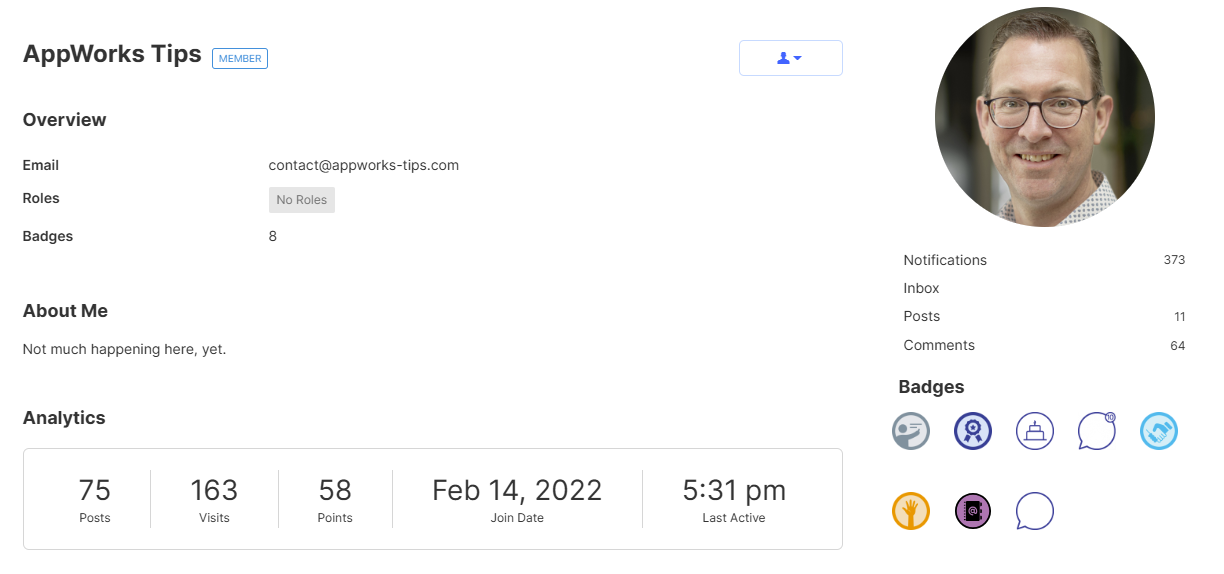Click the MEMBER rank label
Viewport: 1224px width, 574px height.
(x=240, y=58)
